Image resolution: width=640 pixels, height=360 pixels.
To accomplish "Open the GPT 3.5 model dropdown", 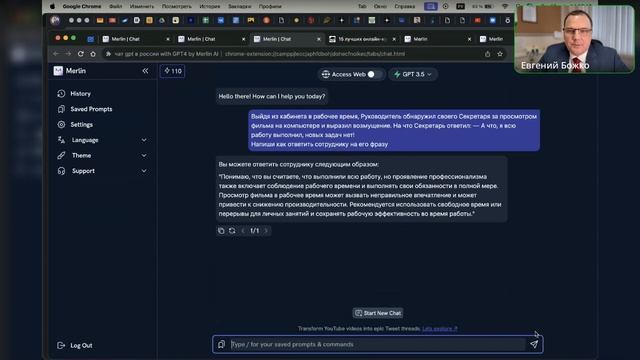I will 412,74.
